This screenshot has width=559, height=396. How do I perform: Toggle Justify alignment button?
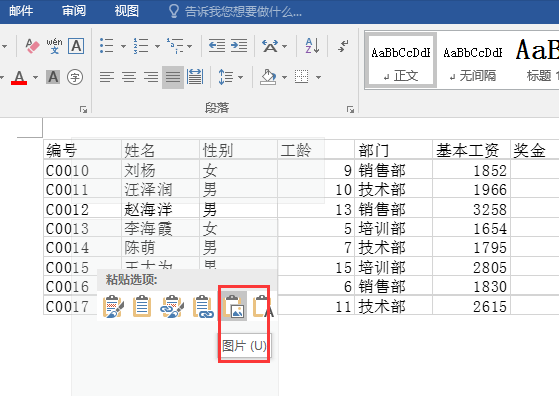[173, 77]
